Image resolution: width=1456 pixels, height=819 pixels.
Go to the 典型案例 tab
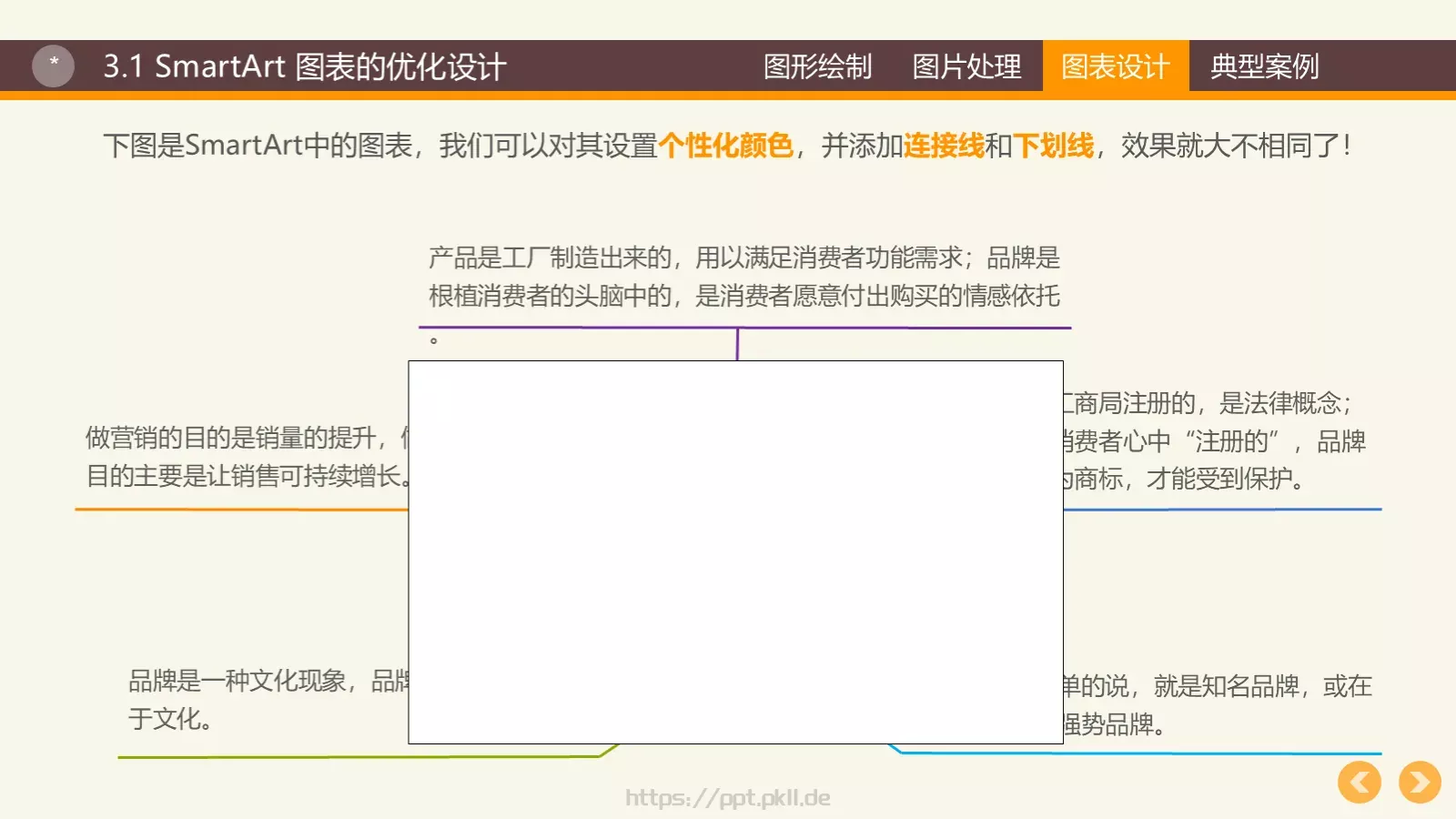1265,66
